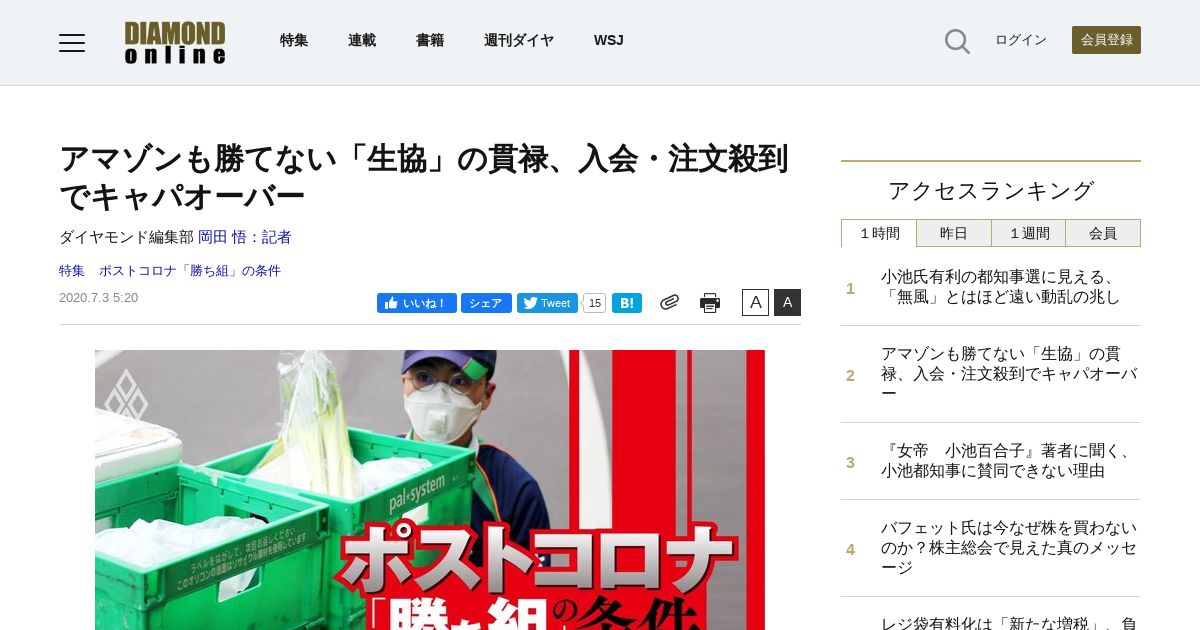This screenshot has width=1200, height=630.
Task: Print the article using printer icon
Action: pos(710,303)
